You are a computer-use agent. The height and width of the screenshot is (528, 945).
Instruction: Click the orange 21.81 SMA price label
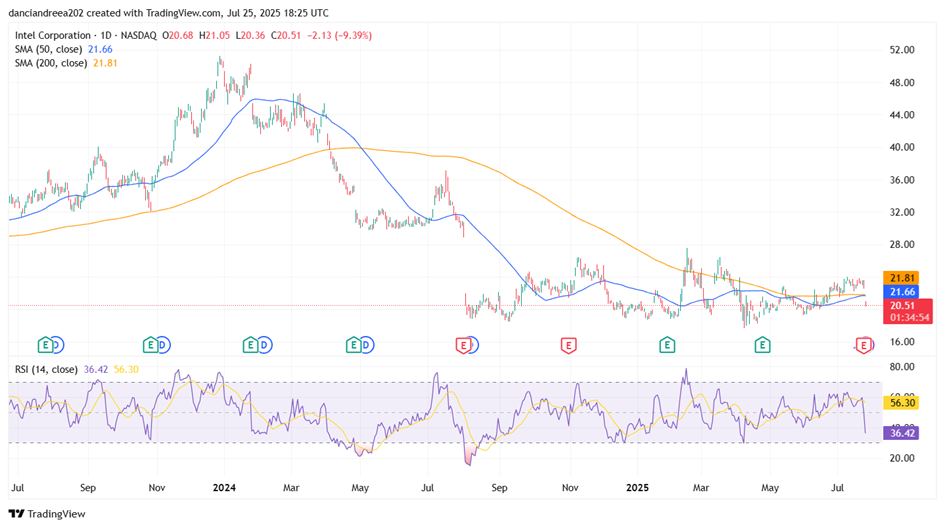[904, 277]
